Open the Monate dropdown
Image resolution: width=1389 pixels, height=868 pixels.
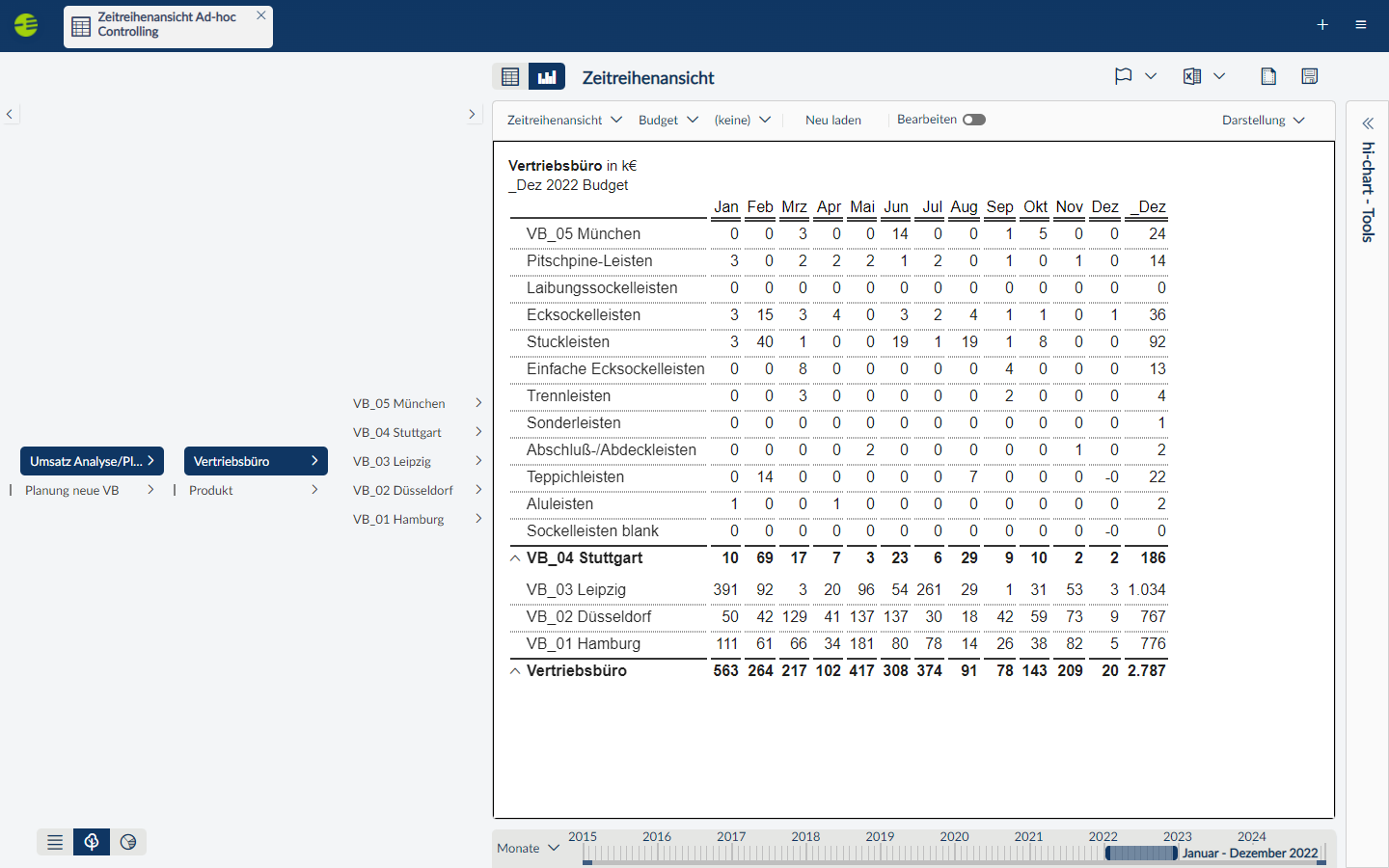(527, 848)
